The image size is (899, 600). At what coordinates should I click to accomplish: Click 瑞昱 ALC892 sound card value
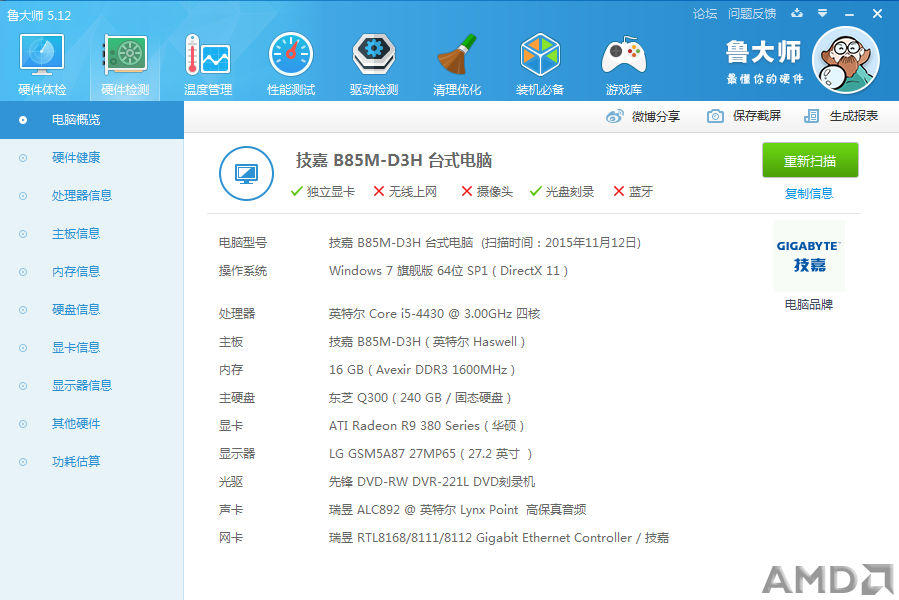pyautogui.click(x=458, y=509)
